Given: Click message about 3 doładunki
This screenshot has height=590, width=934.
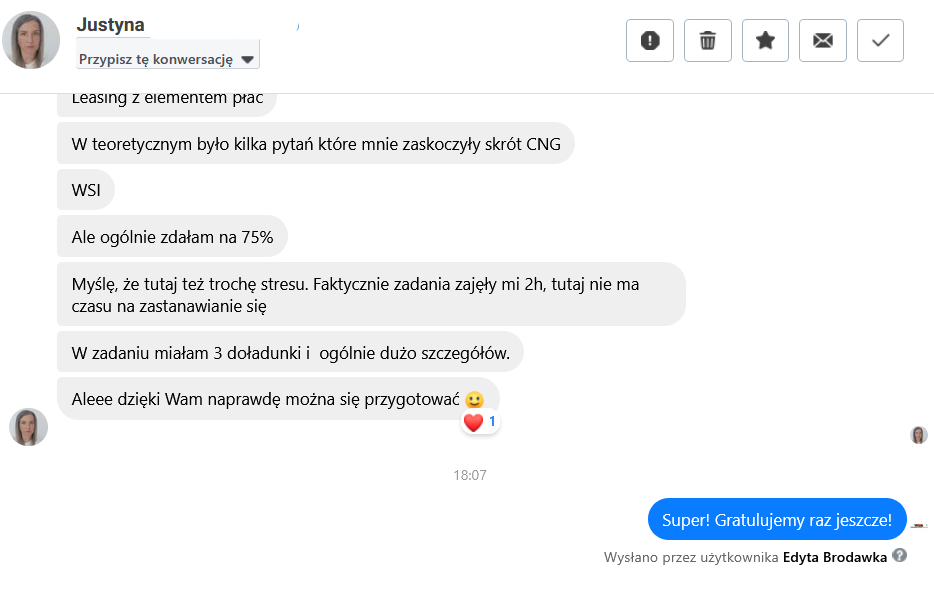Looking at the screenshot, I should (290, 352).
